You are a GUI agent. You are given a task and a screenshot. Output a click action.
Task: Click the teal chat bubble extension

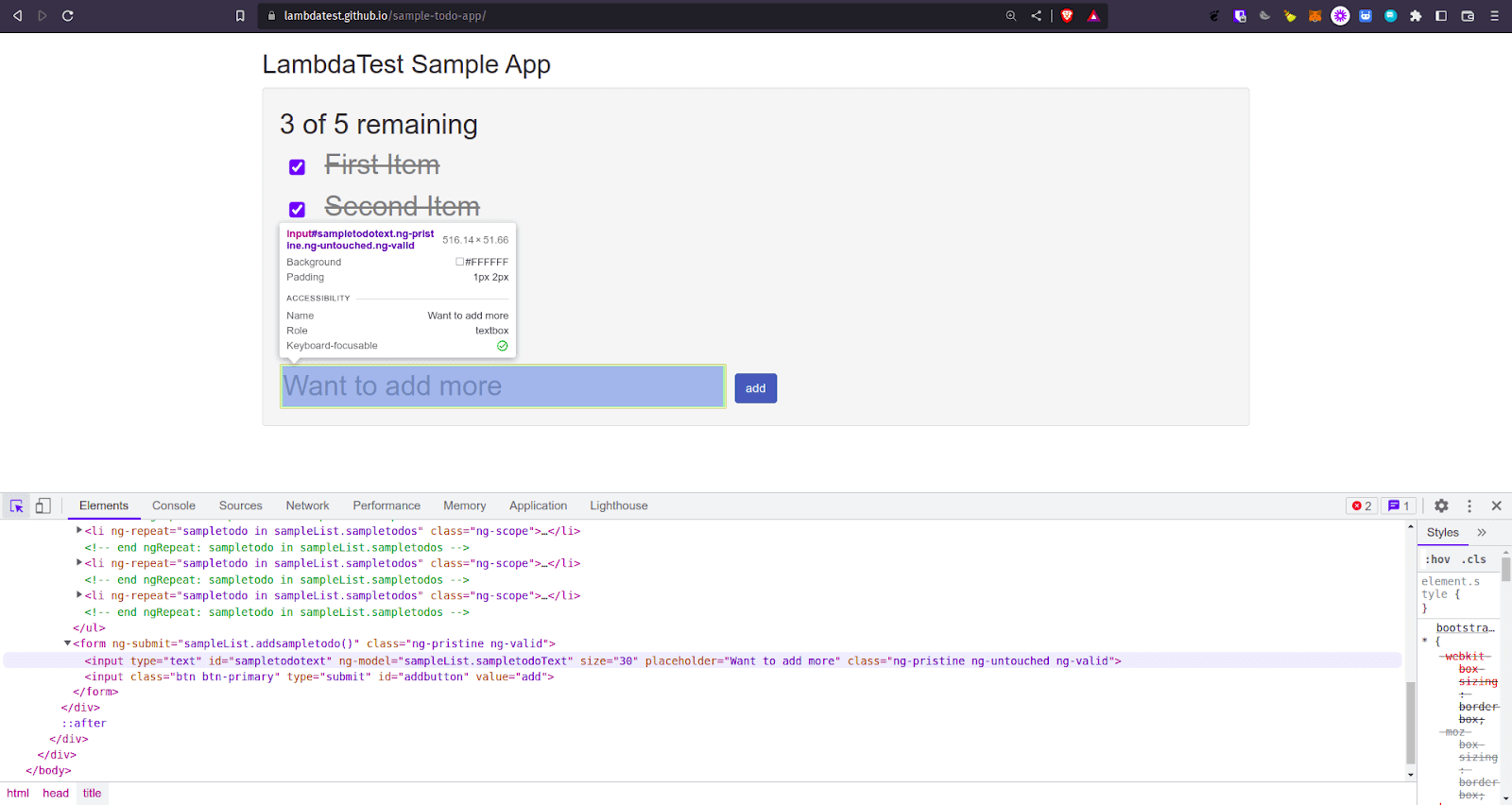(1390, 16)
